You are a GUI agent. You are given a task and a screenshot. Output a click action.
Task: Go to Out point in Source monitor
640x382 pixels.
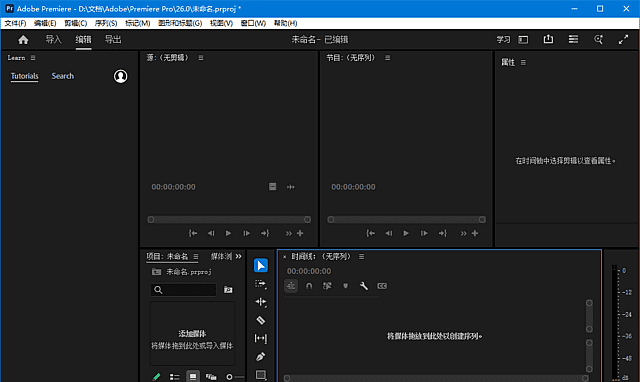point(265,233)
